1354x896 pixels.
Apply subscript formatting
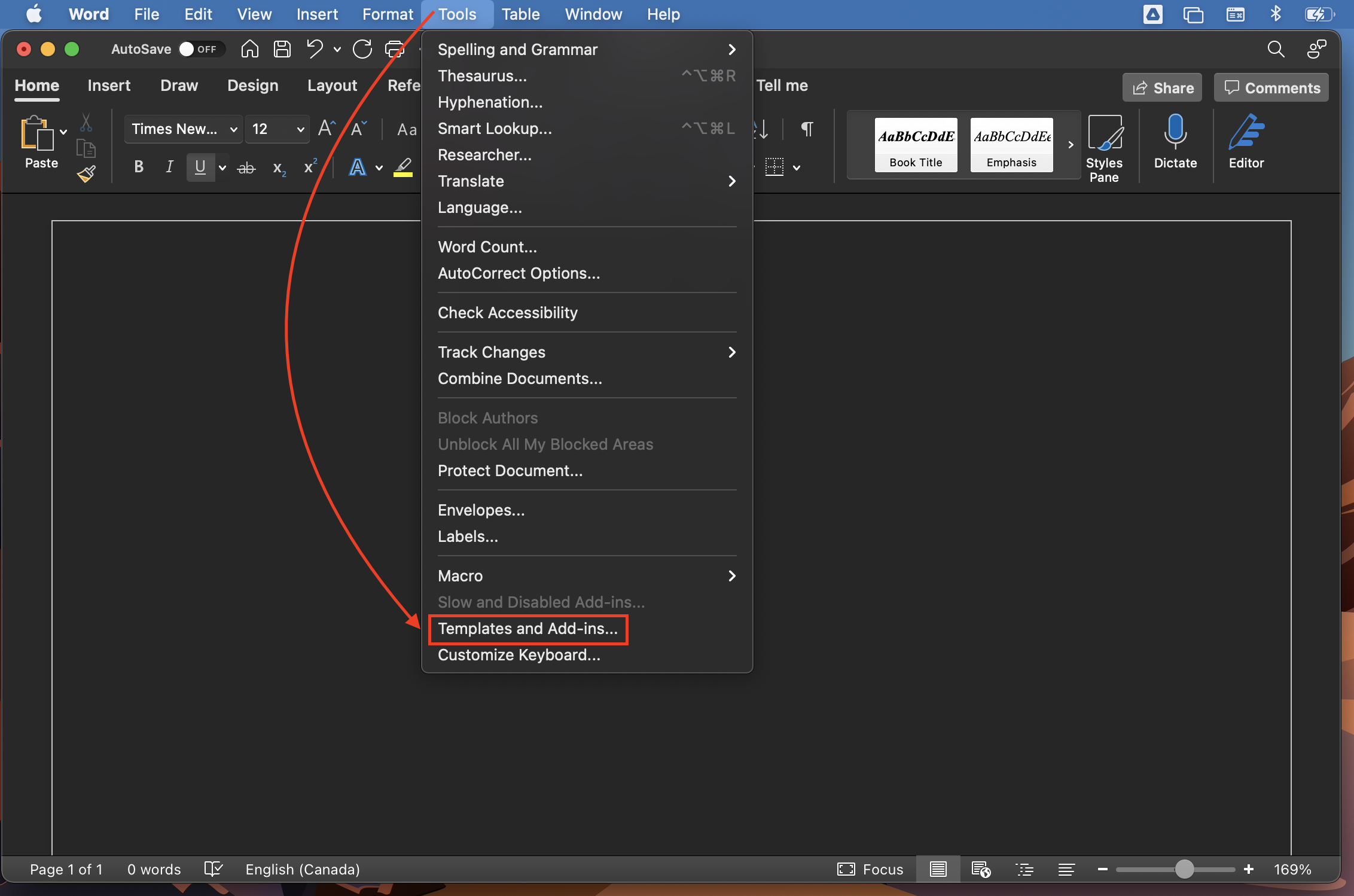point(279,168)
